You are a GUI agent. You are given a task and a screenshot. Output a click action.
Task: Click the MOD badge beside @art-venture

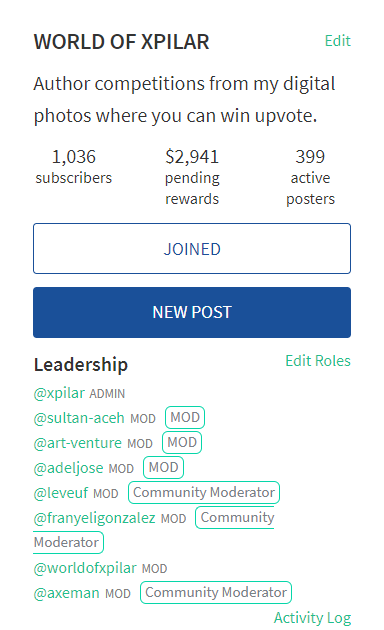point(182,442)
